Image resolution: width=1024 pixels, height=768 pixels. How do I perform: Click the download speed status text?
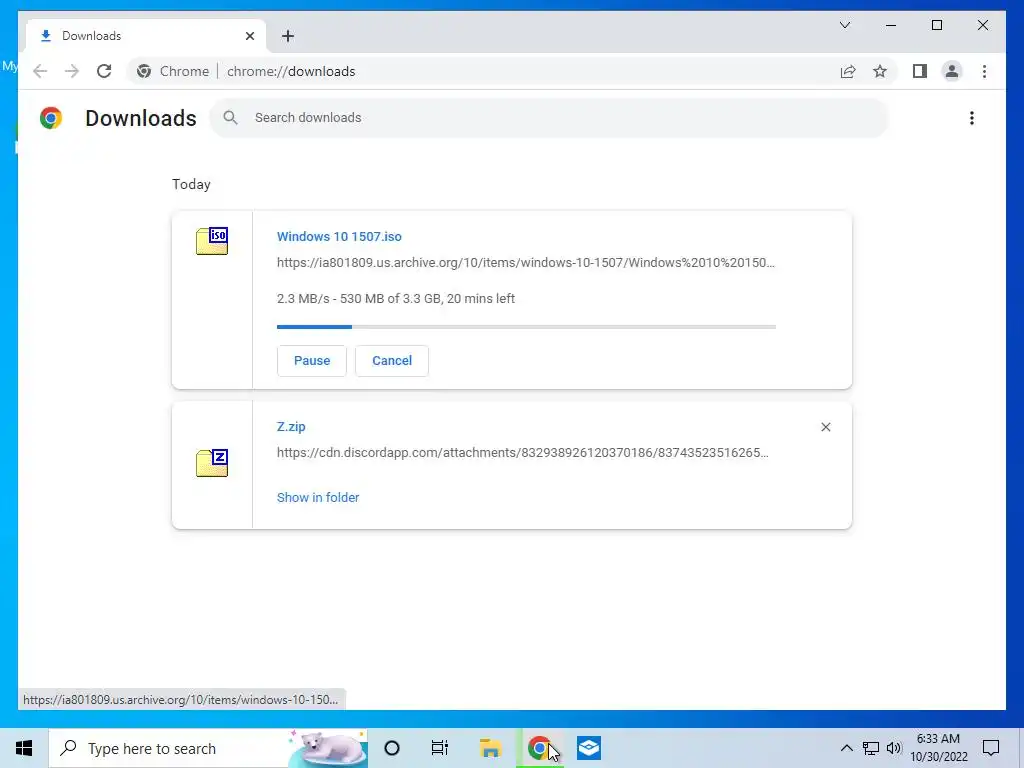396,298
